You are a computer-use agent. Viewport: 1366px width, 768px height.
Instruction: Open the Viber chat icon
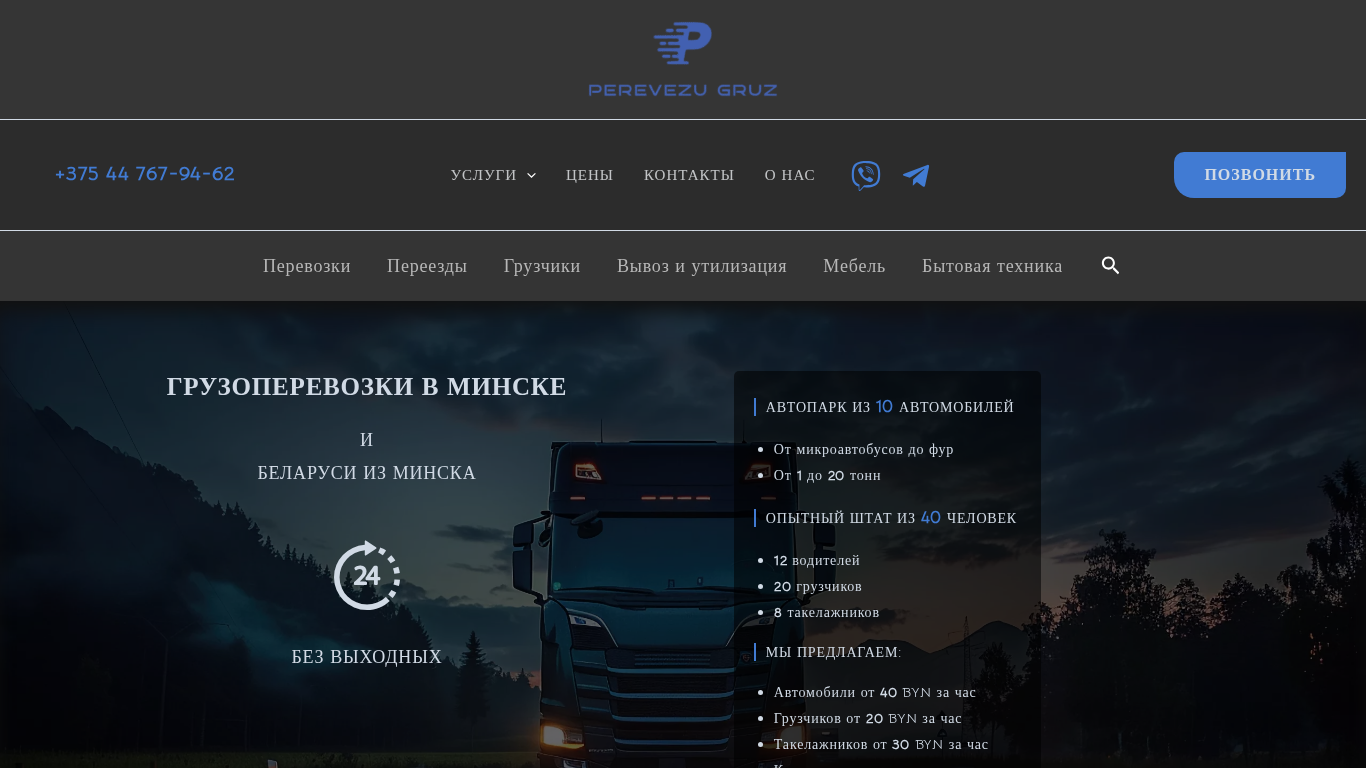tap(866, 175)
